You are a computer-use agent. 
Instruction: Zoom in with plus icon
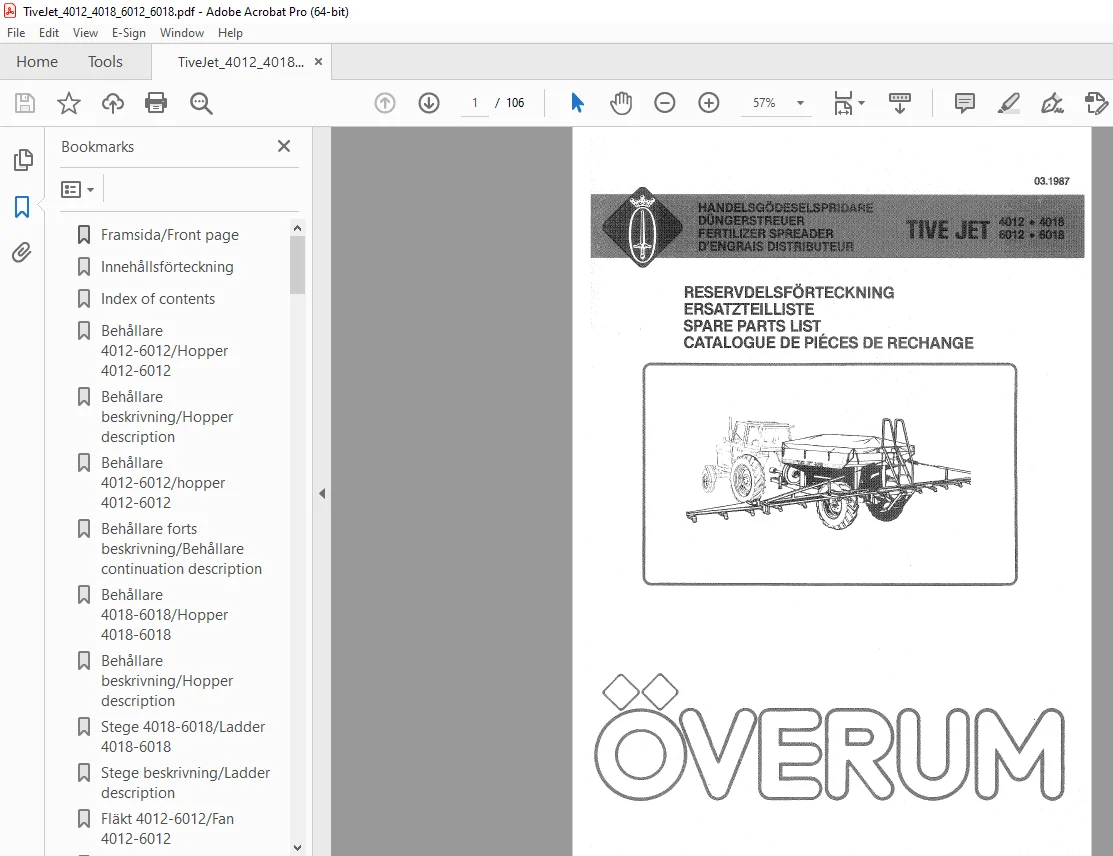708,104
